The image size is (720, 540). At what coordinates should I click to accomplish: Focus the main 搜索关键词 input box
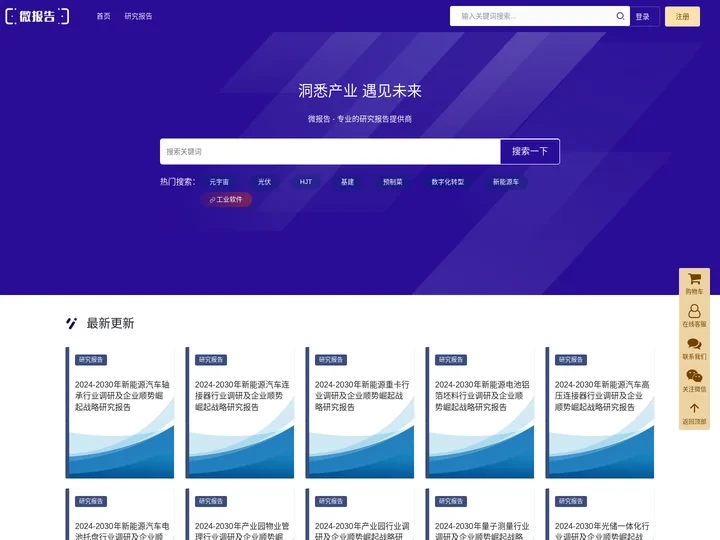(330, 152)
